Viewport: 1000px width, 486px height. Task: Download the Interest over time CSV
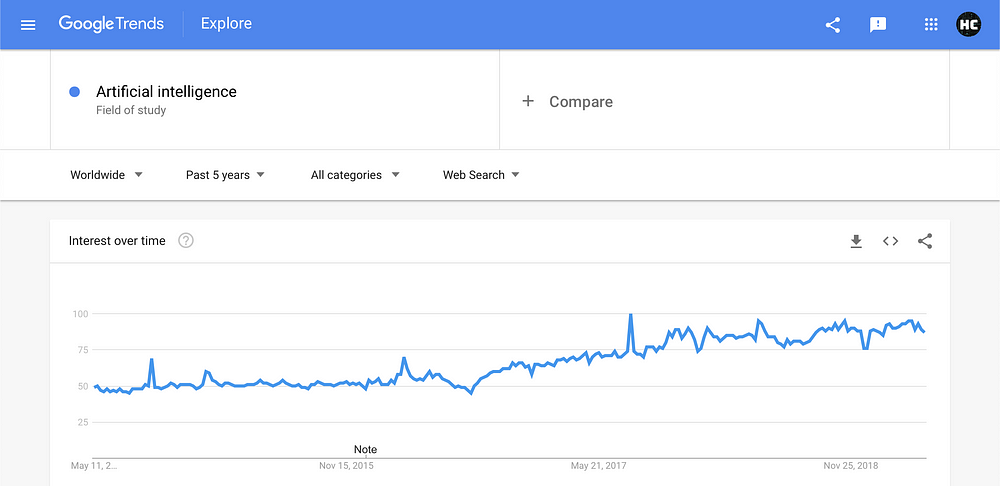[856, 241]
